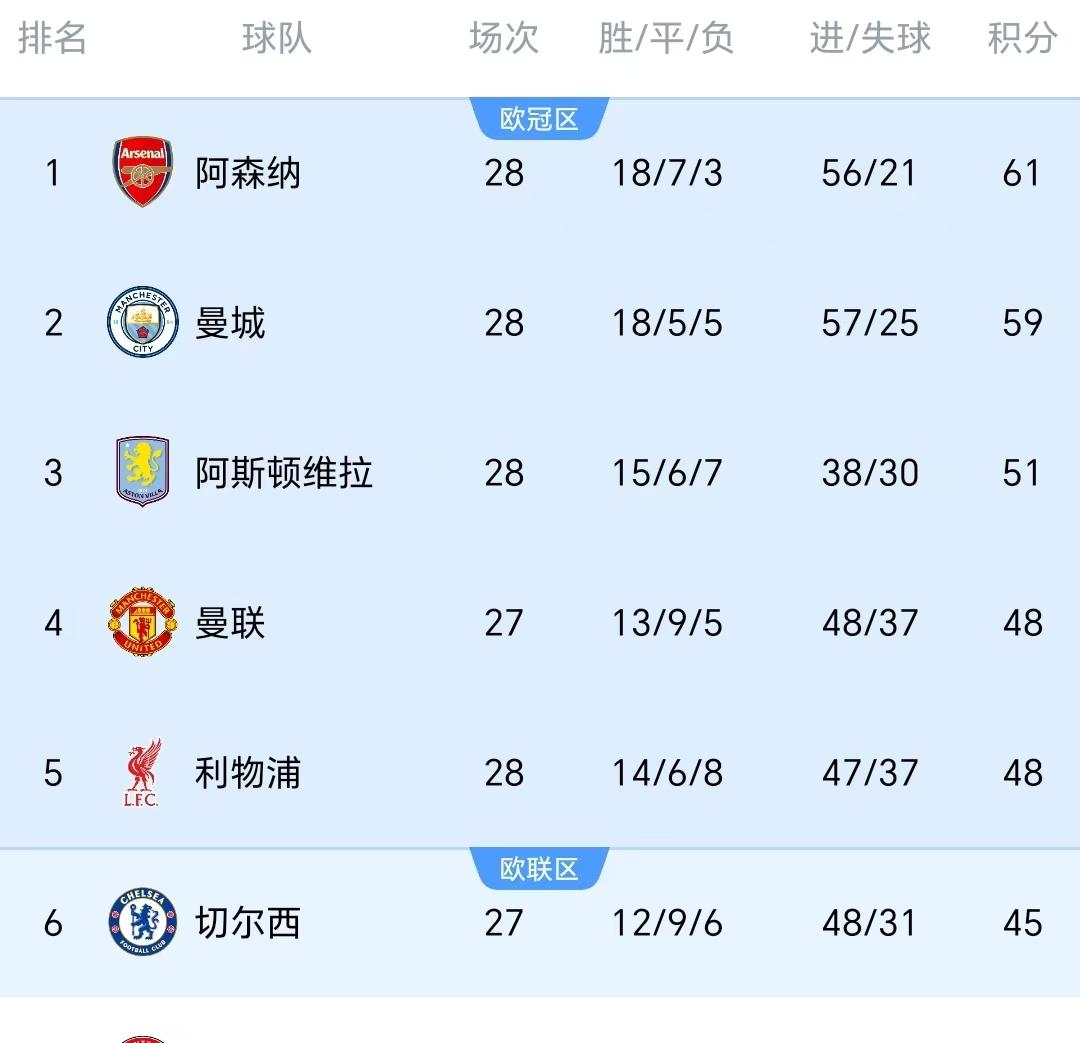This screenshot has width=1080, height=1043.
Task: Click the 积分 column header
Action: point(1022,38)
